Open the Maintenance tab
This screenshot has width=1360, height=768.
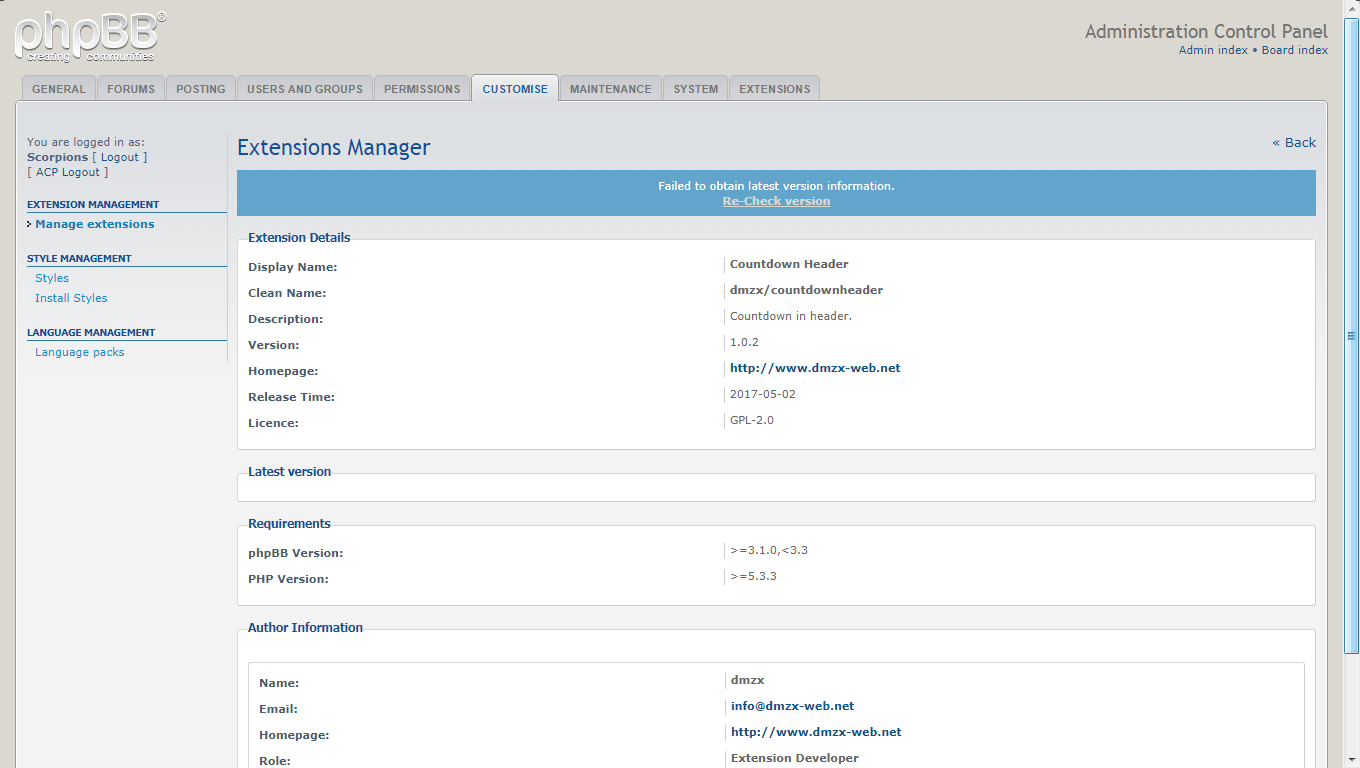[x=610, y=89]
